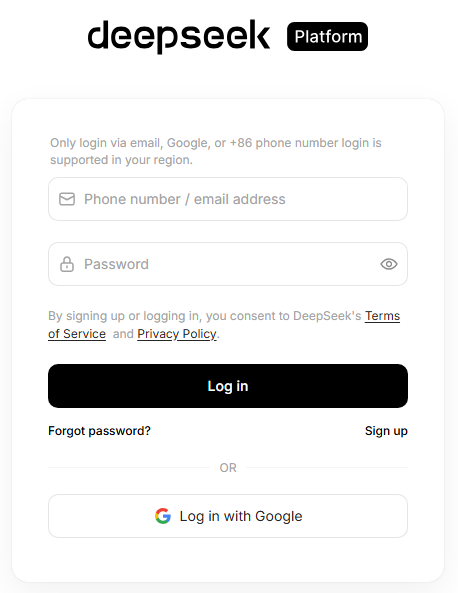
Task: Click the deepseek wordmark logo
Action: pyautogui.click(x=179, y=36)
